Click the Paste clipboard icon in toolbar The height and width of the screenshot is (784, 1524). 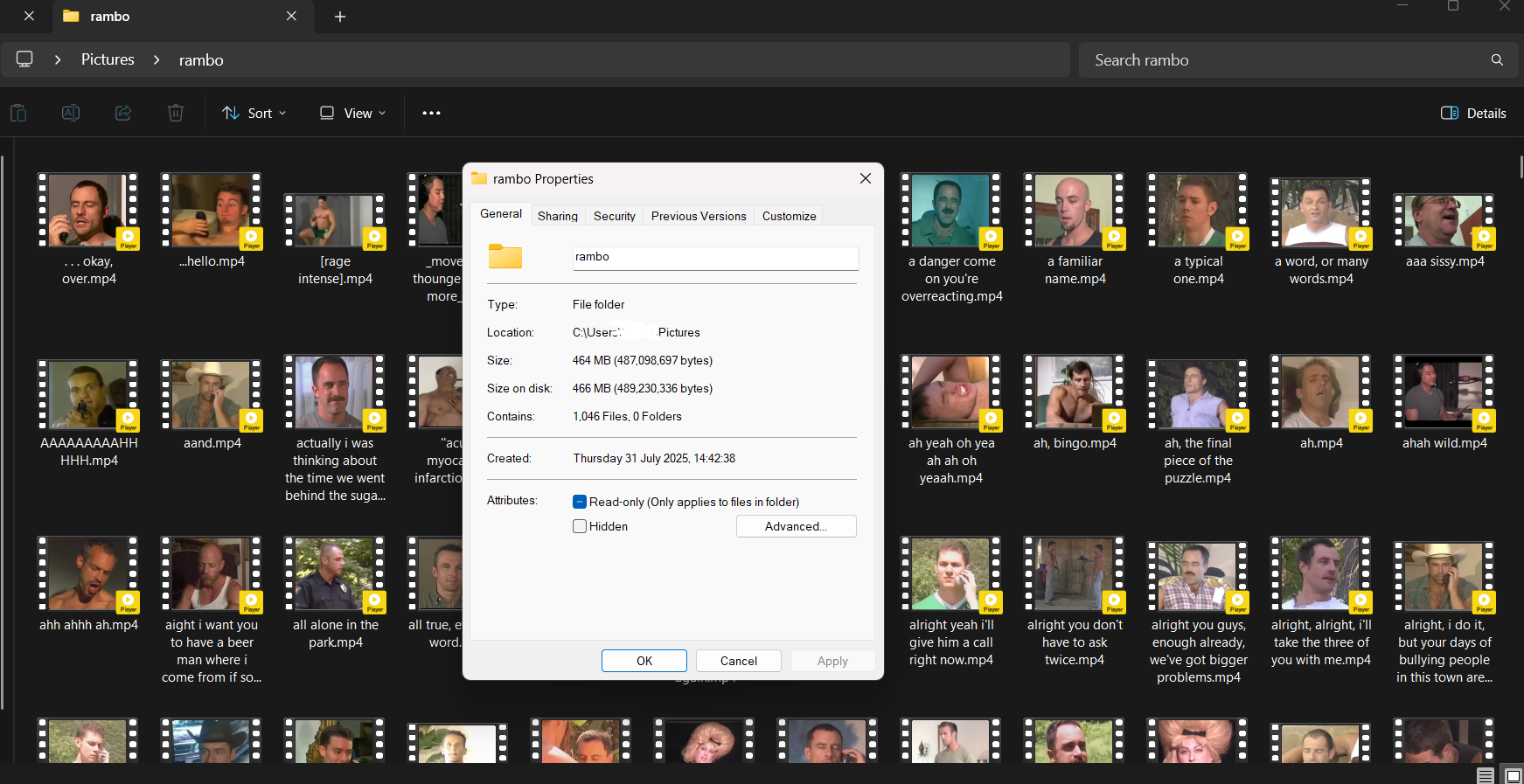pyautogui.click(x=18, y=113)
